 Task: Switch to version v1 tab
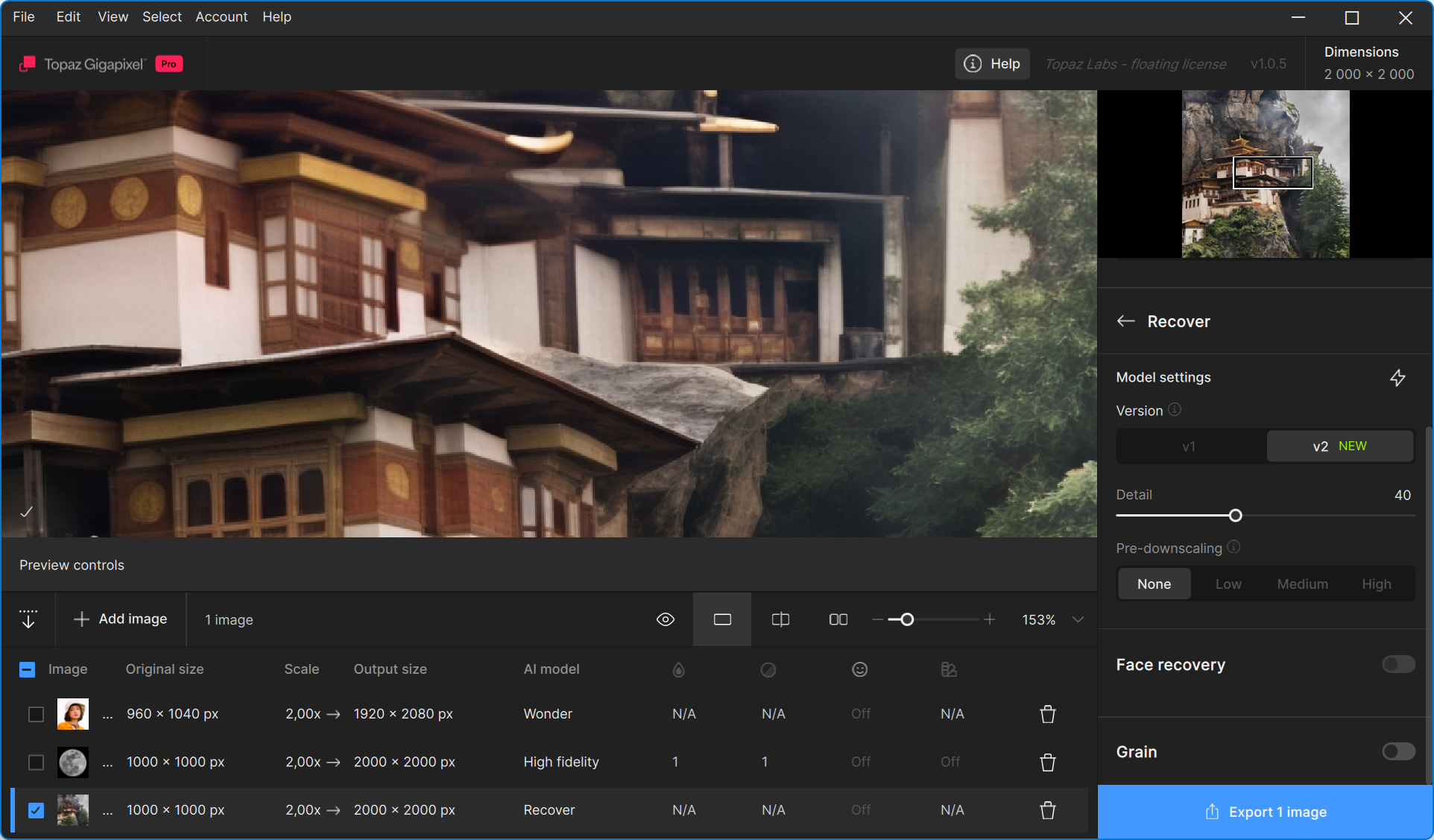tap(1189, 446)
